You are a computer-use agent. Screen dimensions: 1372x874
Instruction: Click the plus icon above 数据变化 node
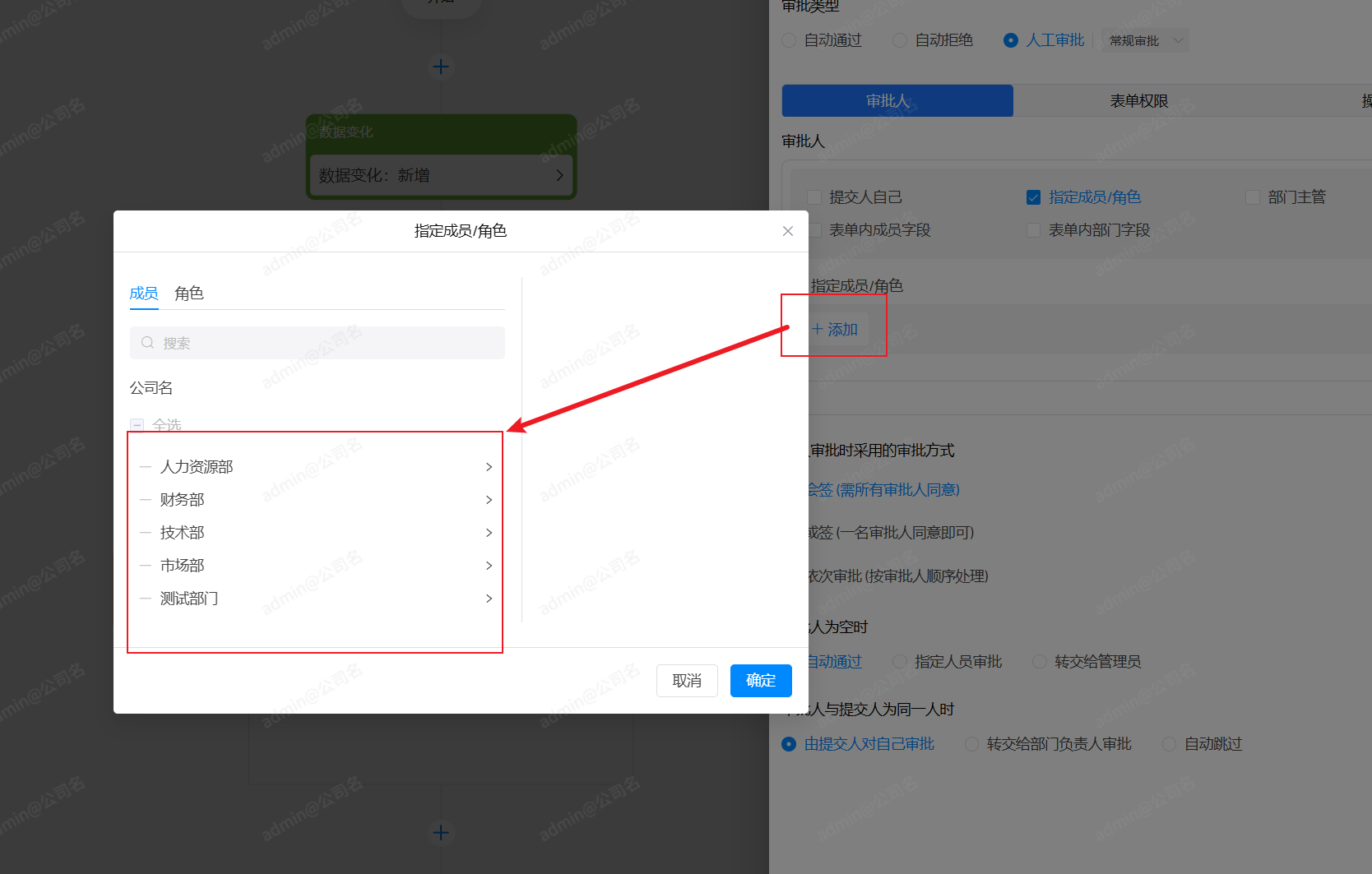[x=441, y=67]
